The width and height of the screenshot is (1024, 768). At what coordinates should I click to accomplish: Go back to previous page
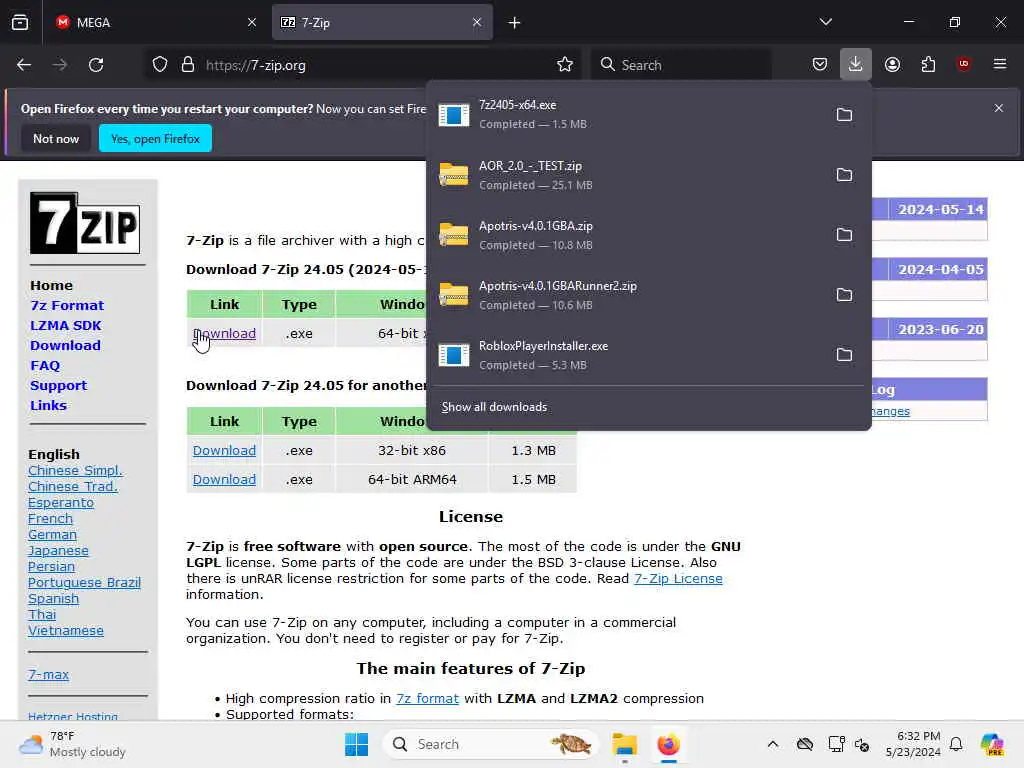point(24,65)
